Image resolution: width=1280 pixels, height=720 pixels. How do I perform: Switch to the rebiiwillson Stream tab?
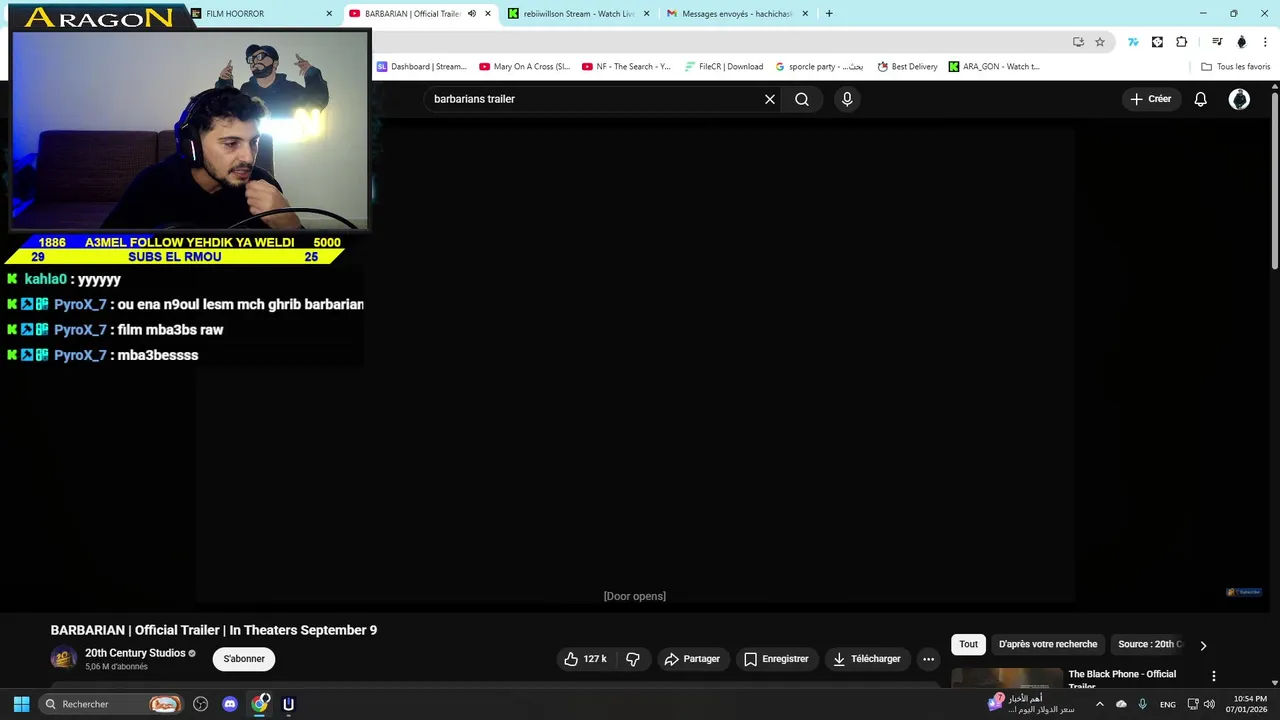point(578,14)
